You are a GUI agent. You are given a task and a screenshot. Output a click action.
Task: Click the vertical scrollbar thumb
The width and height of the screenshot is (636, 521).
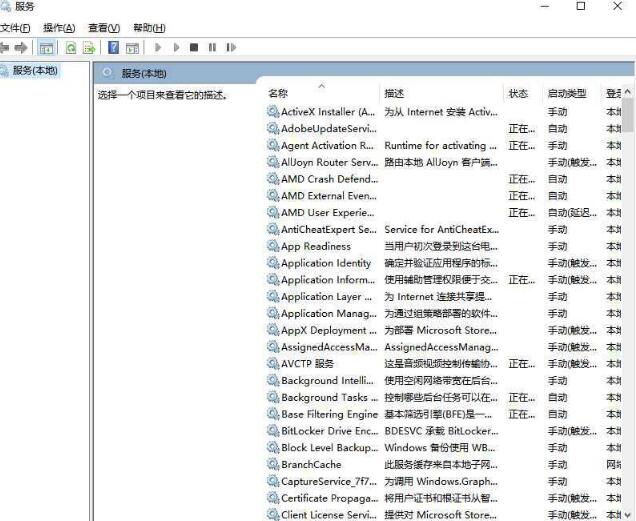628,115
